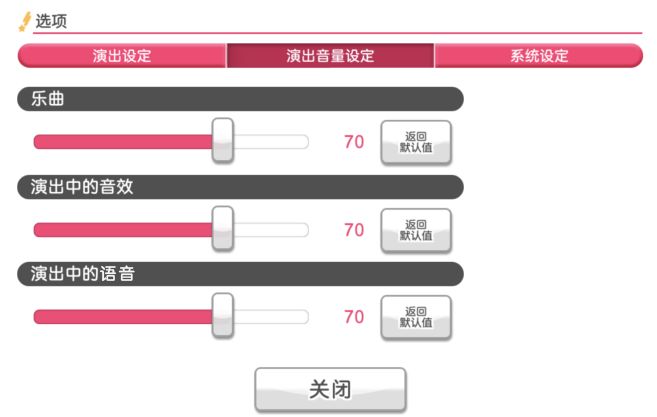Click the 演出中的语音 value 70 readout
Viewport: 657px width, 417px height.
point(354,317)
